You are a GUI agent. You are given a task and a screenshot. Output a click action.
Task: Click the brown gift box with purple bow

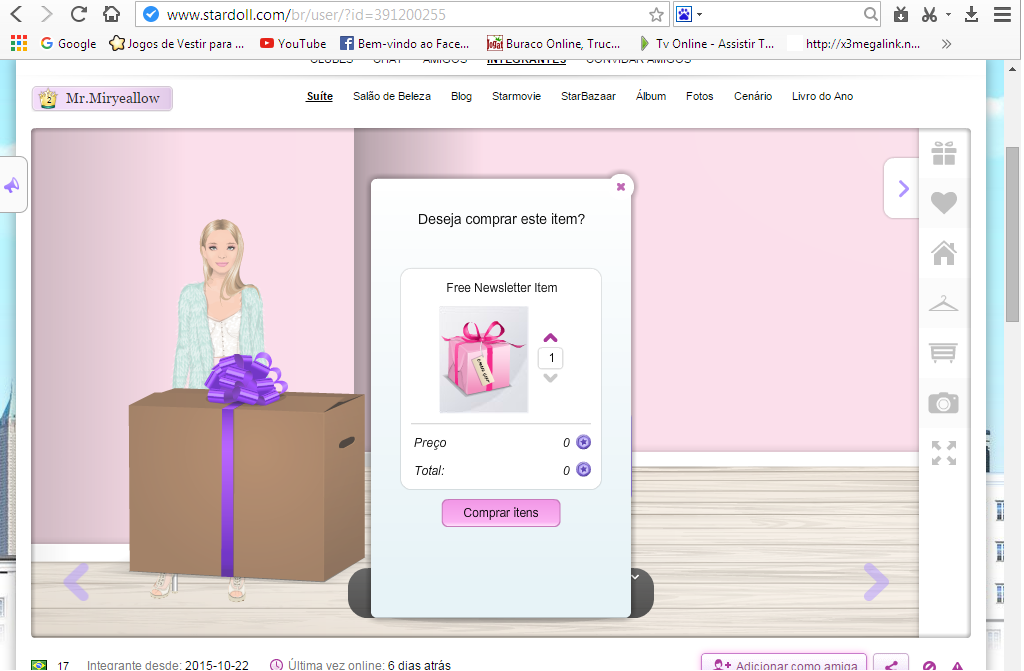coord(246,469)
